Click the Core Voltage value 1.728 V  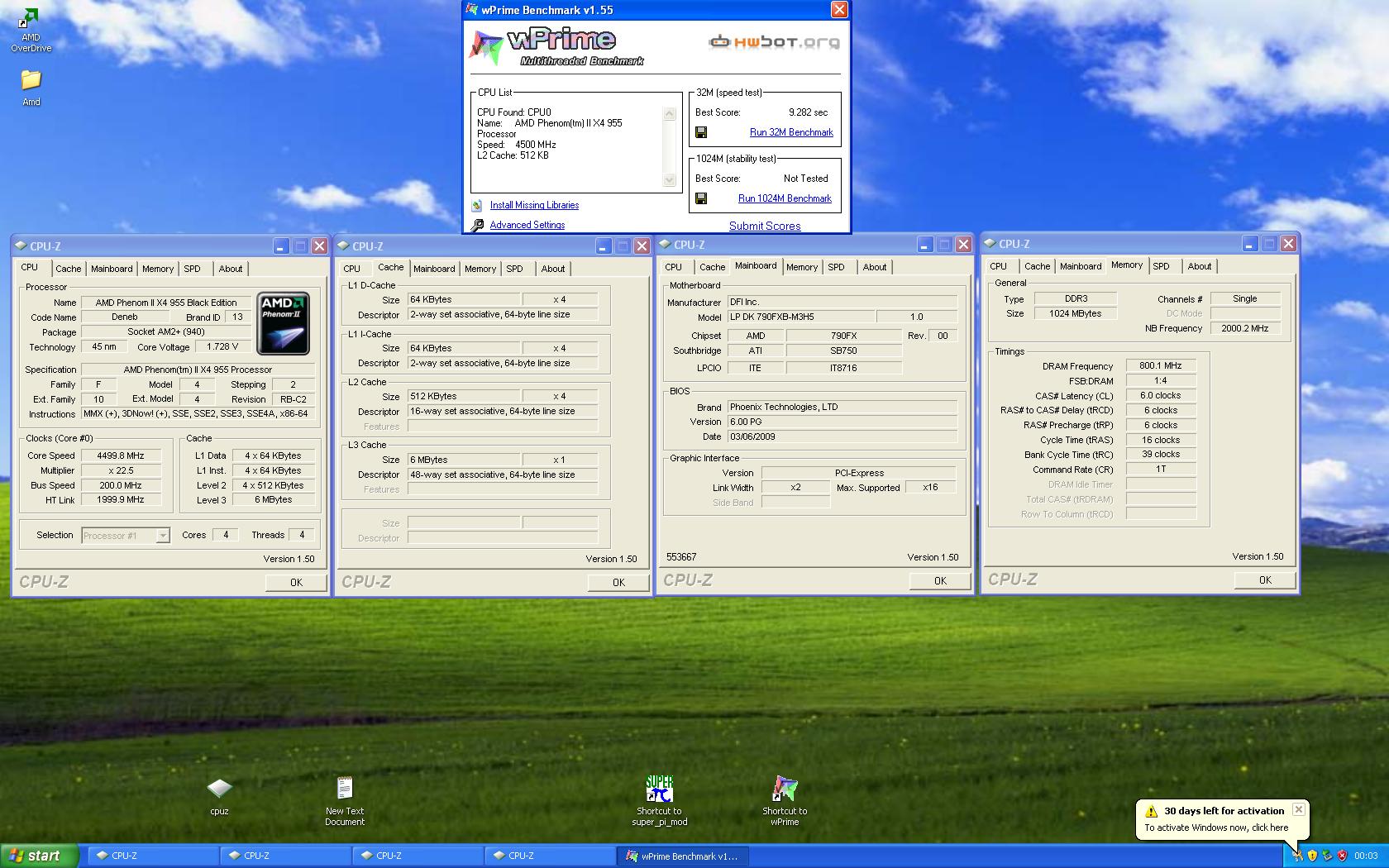tap(222, 347)
